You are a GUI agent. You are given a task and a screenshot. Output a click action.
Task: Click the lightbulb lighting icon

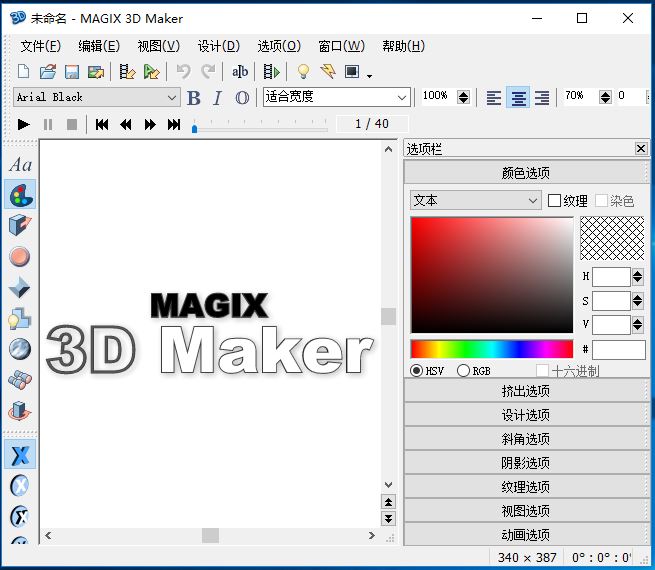[303, 72]
